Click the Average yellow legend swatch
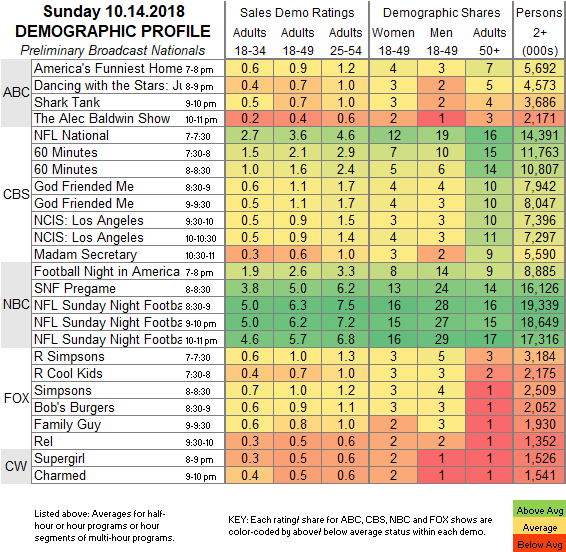 point(539,527)
